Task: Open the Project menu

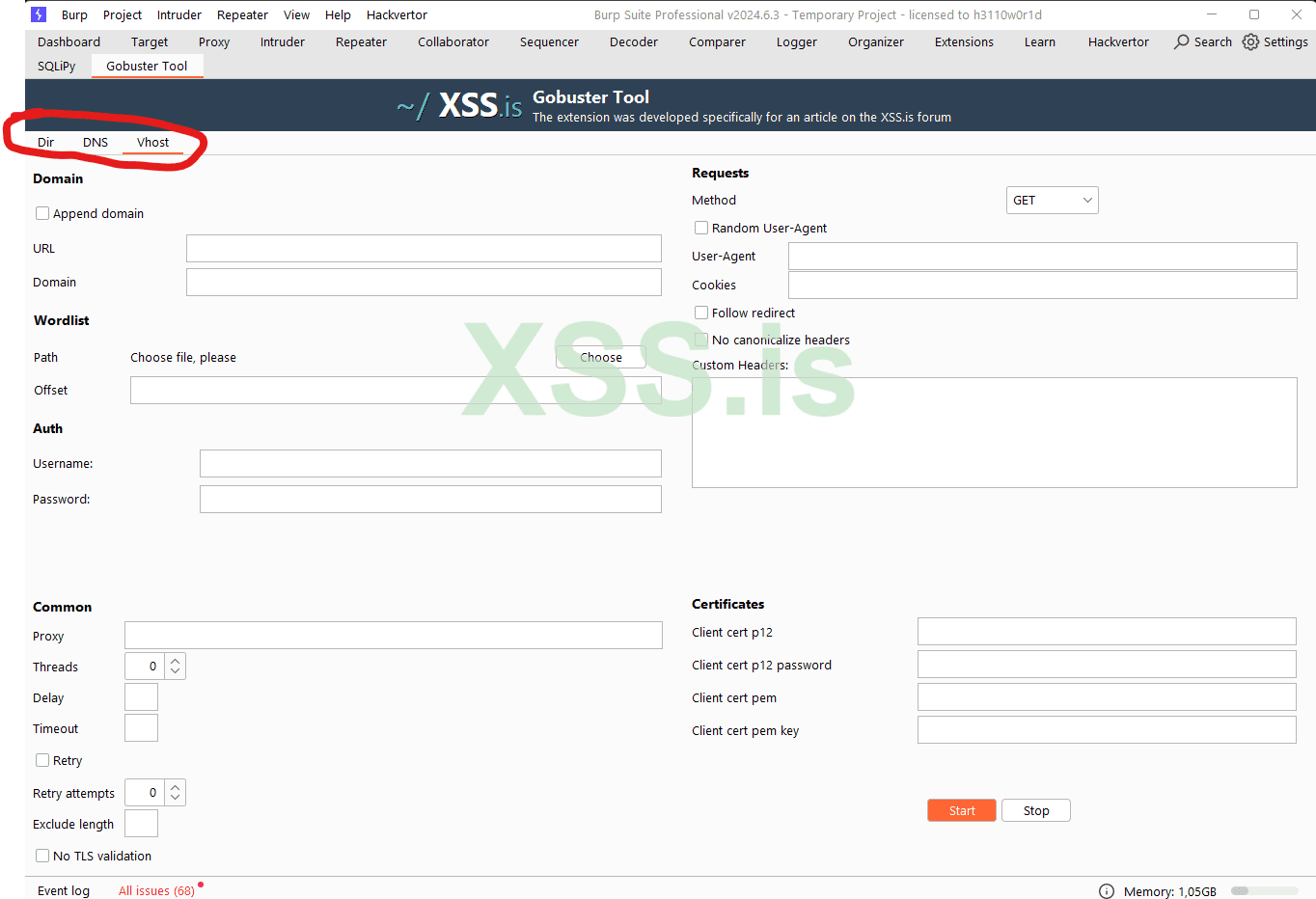Action: pyautogui.click(x=123, y=14)
